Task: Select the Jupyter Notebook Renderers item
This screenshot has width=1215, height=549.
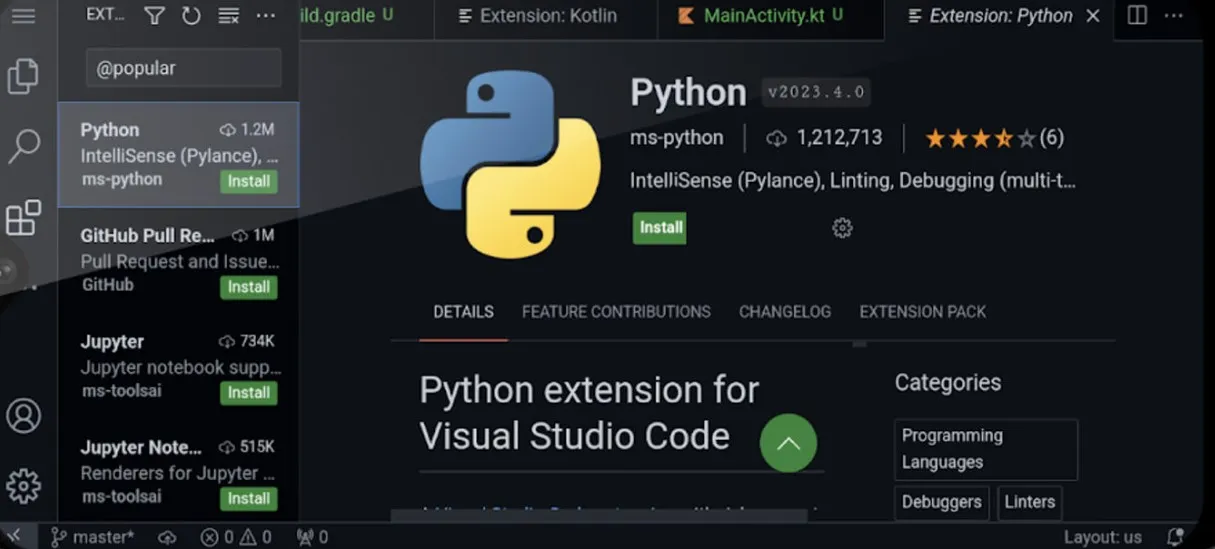Action: click(x=179, y=471)
